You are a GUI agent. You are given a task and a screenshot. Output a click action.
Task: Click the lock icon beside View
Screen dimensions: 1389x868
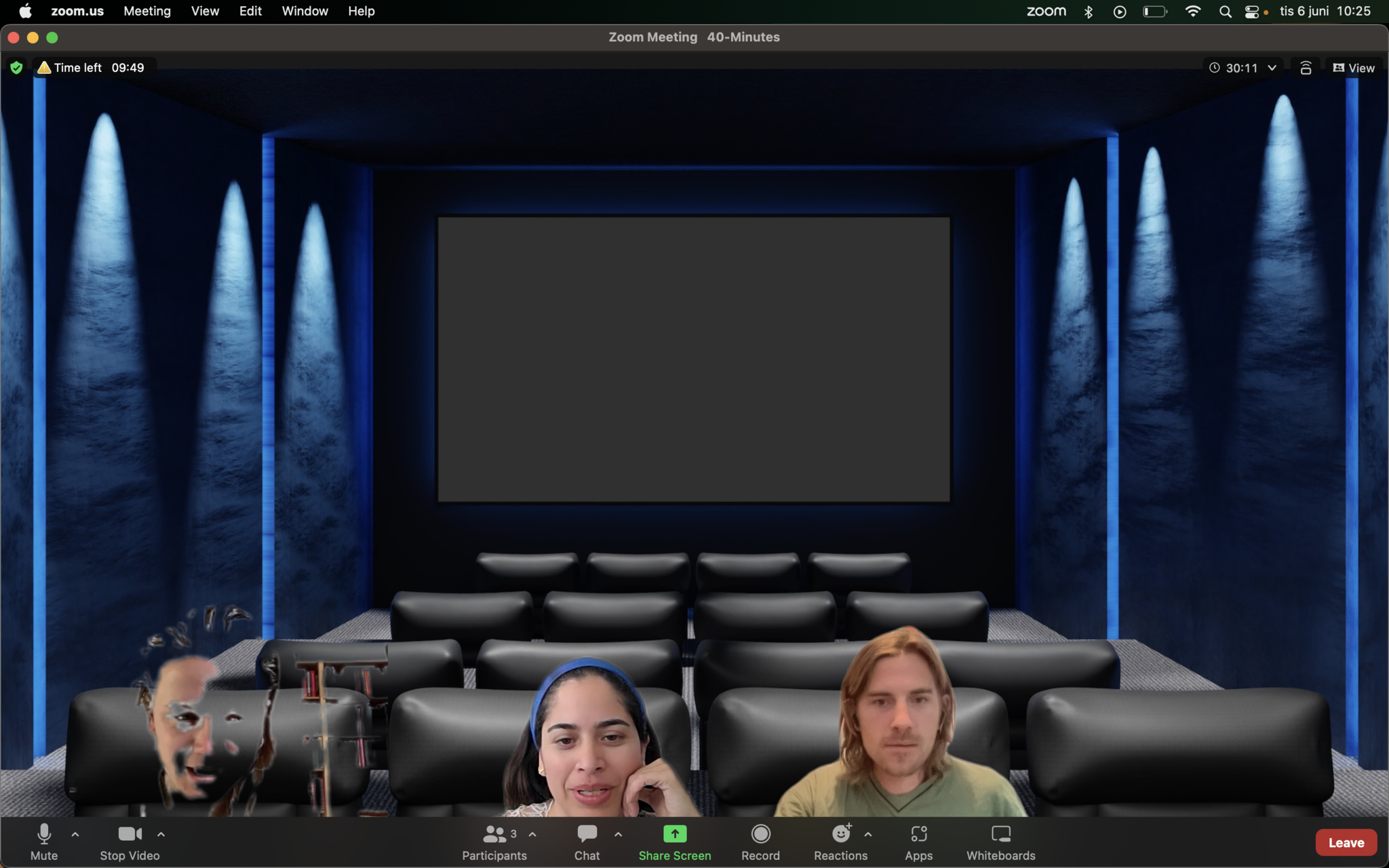(1306, 68)
